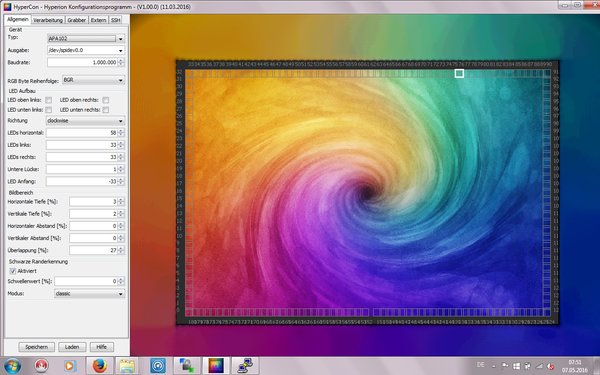Open the Action Center flag tray icon

[505, 366]
